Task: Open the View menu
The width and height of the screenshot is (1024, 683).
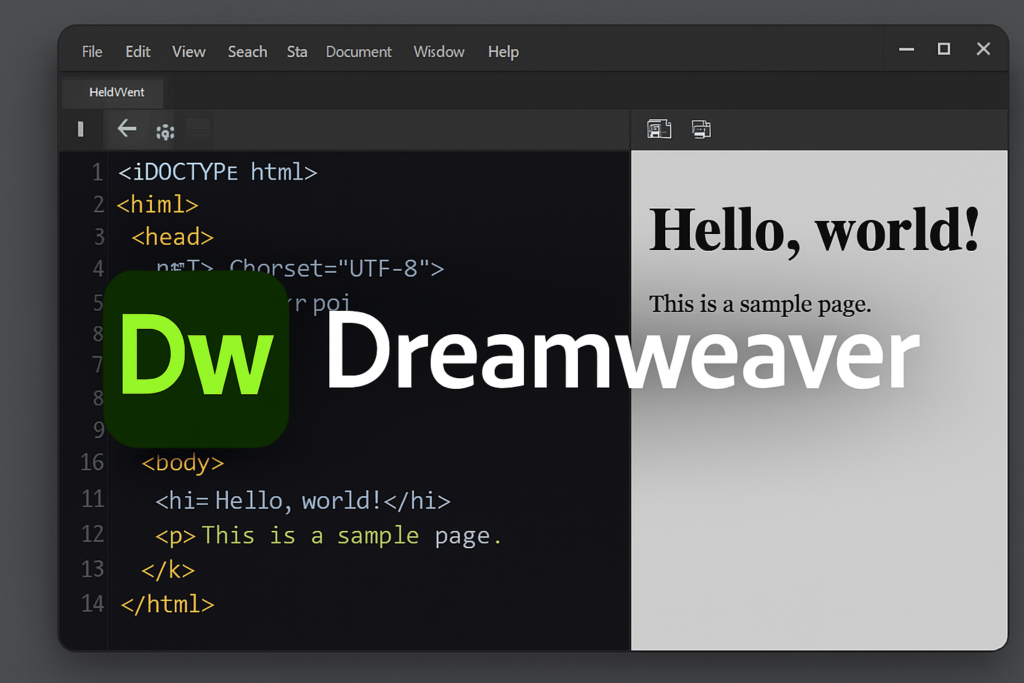Action: click(188, 52)
